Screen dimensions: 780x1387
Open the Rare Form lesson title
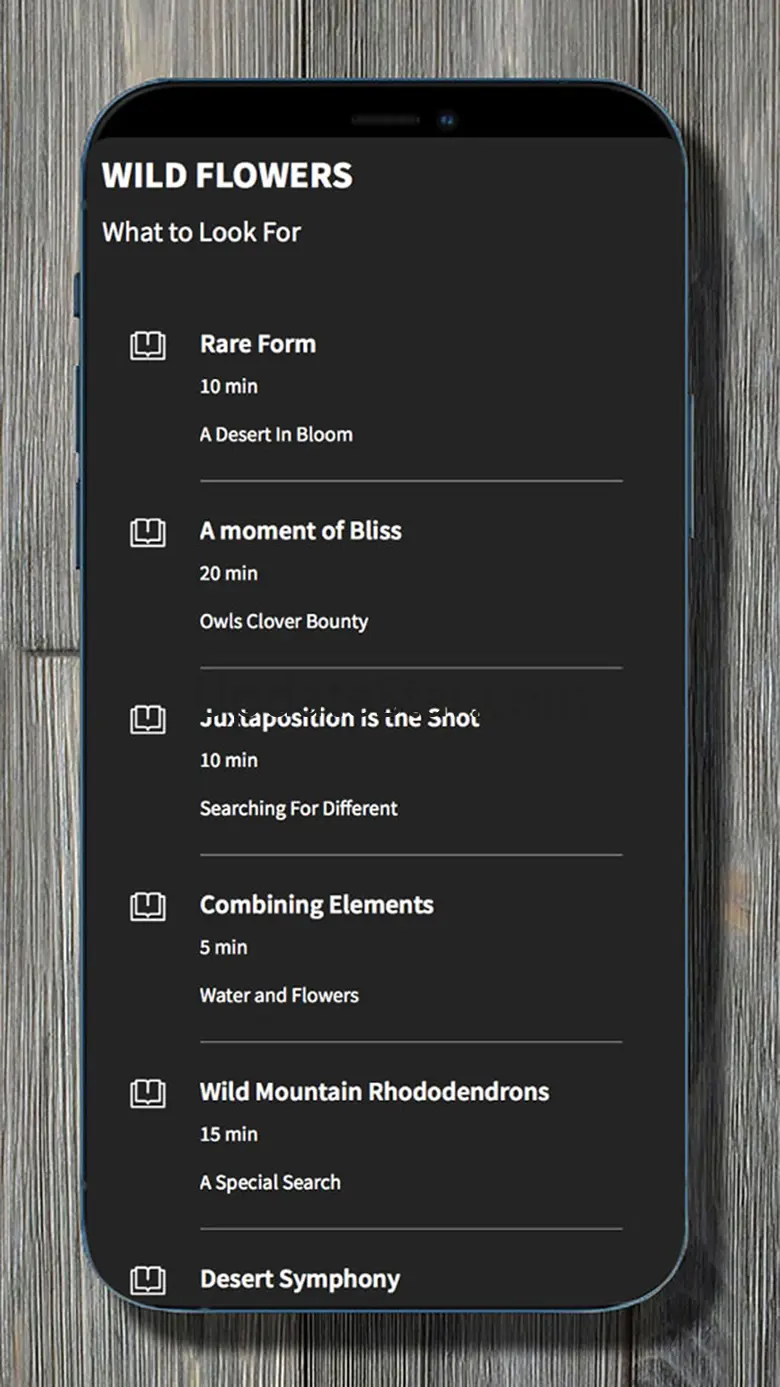pos(258,344)
